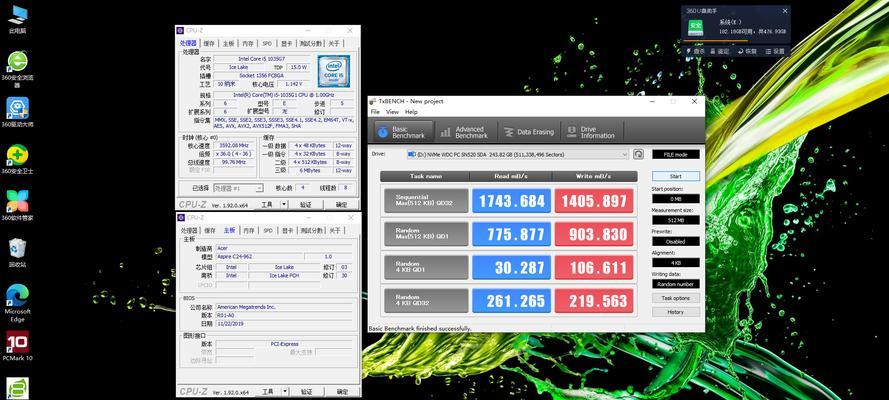Click 恢复 in the 360 U盘助手 widget
Image resolution: width=889 pixels, height=400 pixels.
click(x=748, y=51)
